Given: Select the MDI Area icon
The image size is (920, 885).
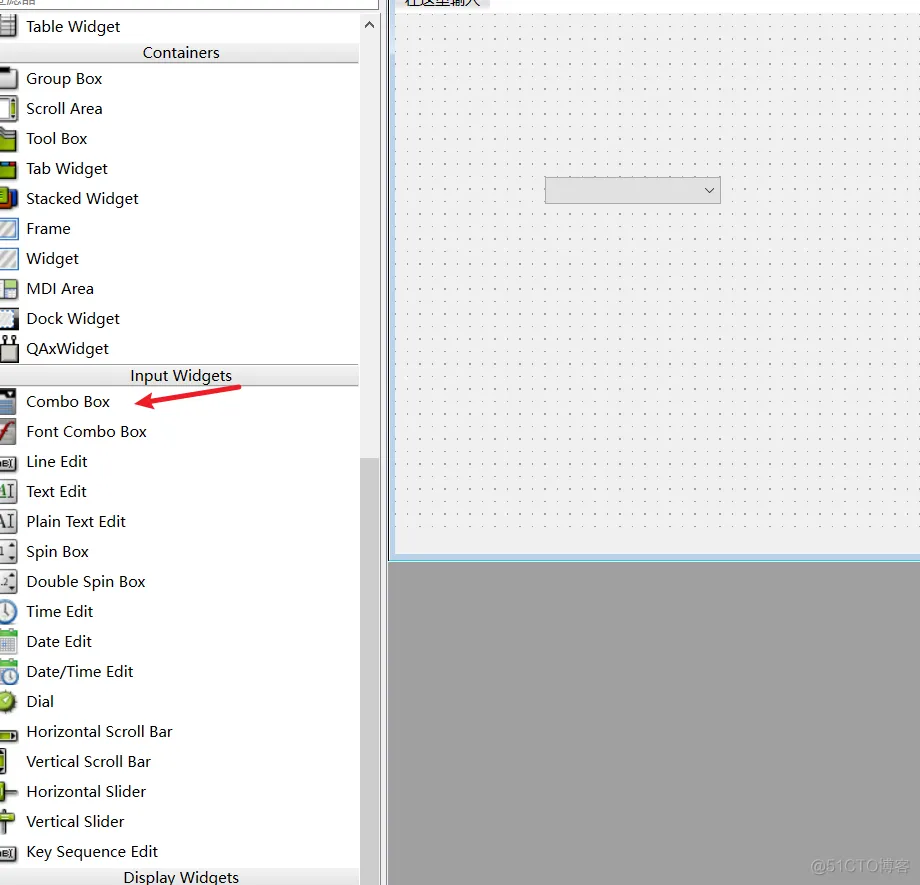Looking at the screenshot, I should 8,289.
